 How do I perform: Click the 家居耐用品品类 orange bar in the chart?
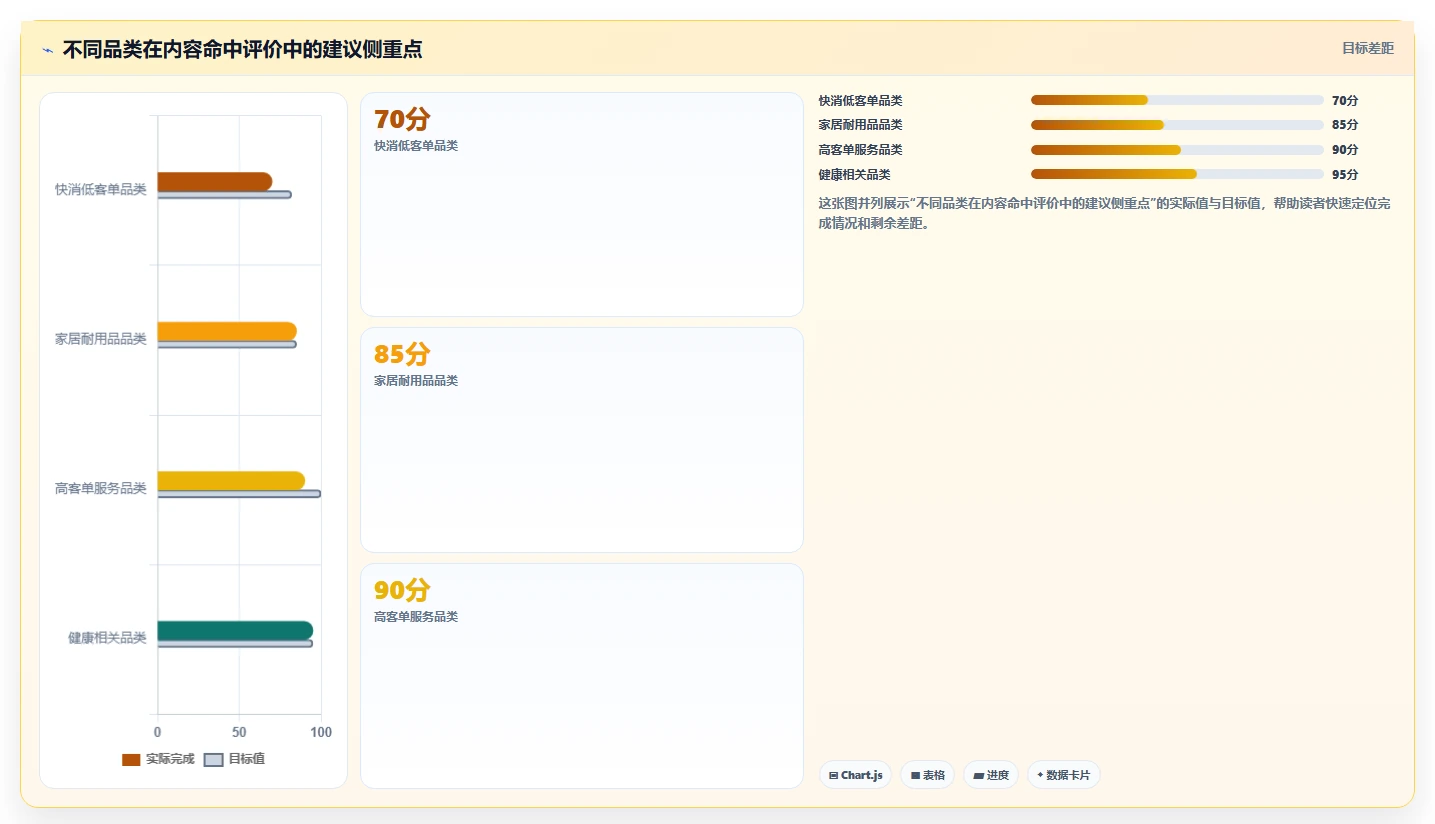(227, 331)
